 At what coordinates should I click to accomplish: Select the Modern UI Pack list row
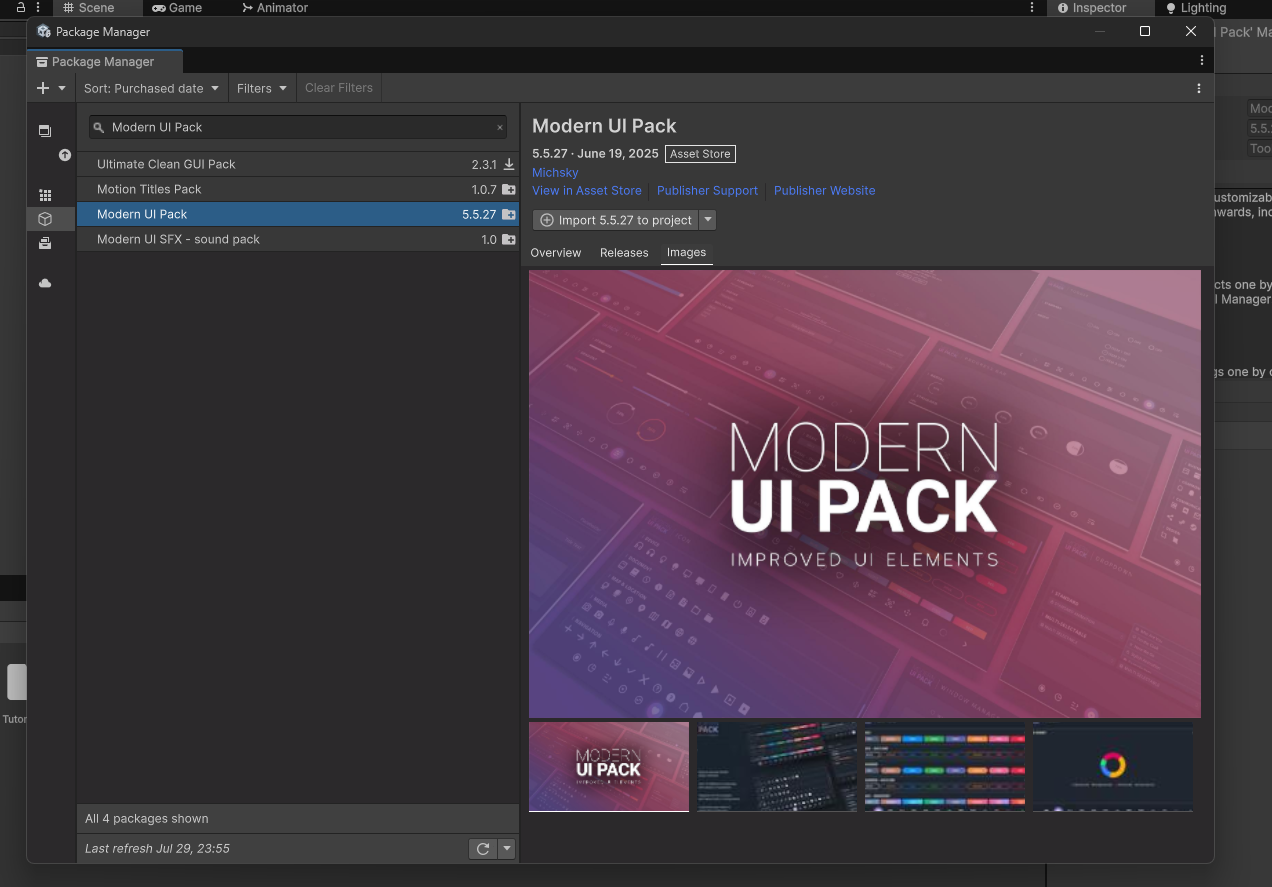point(298,214)
